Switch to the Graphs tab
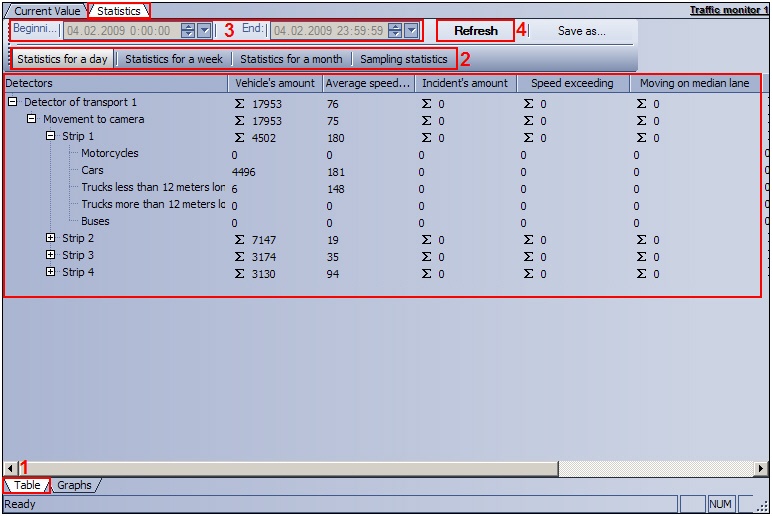Image resolution: width=772 pixels, height=516 pixels. [x=74, y=485]
